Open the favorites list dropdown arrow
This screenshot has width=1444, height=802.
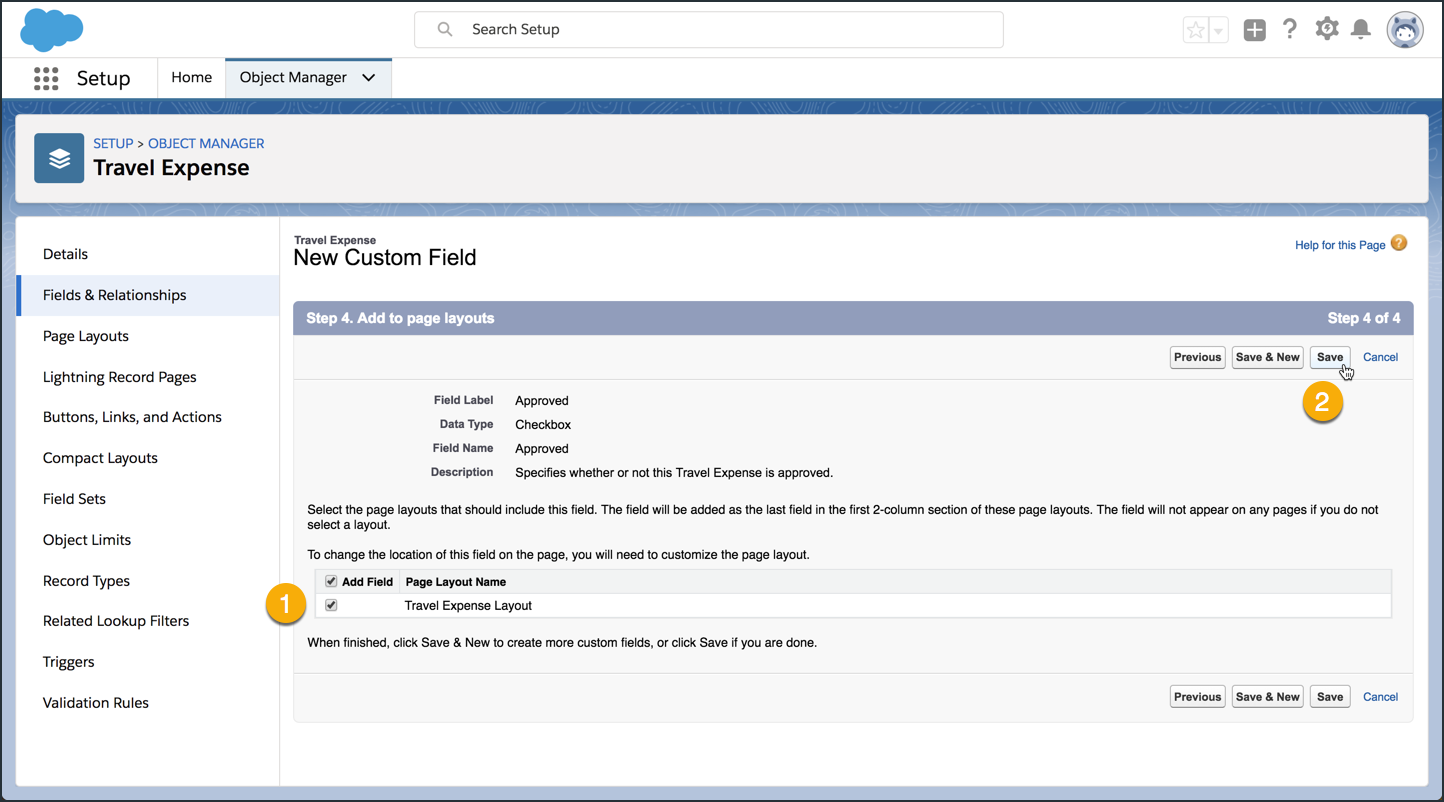pos(1218,30)
